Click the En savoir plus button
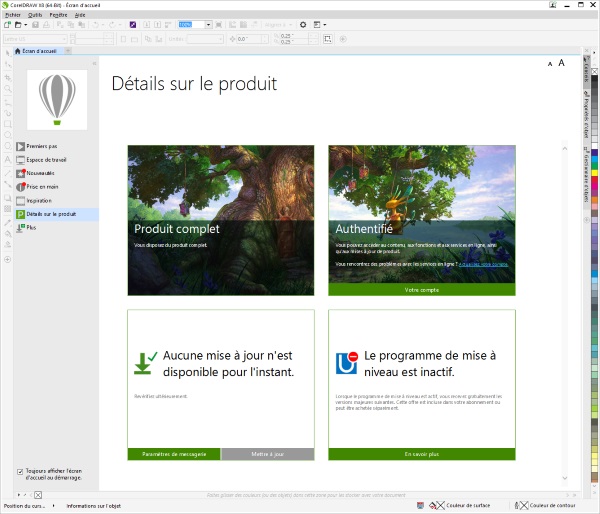The width and height of the screenshot is (600, 514). [x=422, y=454]
